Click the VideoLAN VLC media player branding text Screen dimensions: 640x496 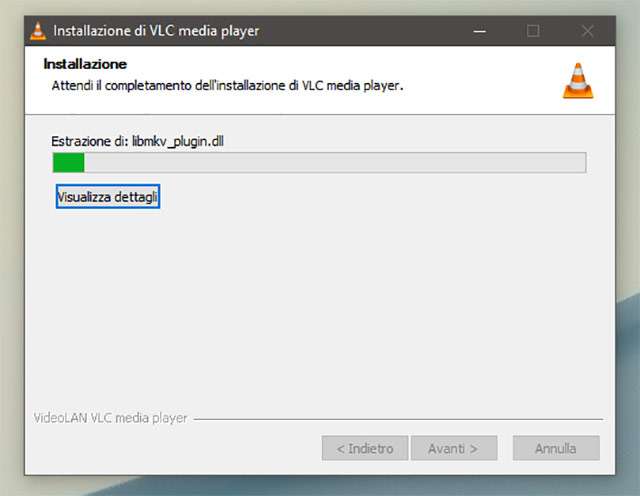point(110,418)
